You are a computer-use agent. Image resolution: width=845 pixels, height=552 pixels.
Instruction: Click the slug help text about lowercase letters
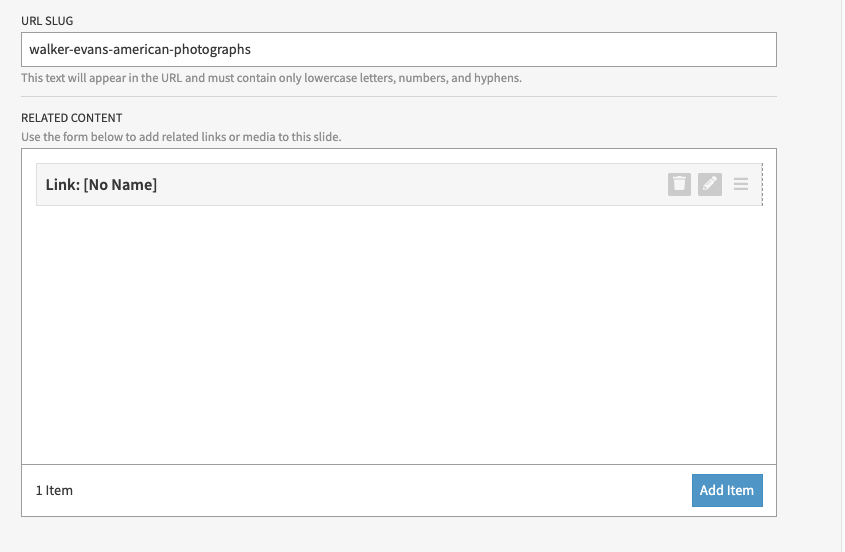(x=271, y=78)
